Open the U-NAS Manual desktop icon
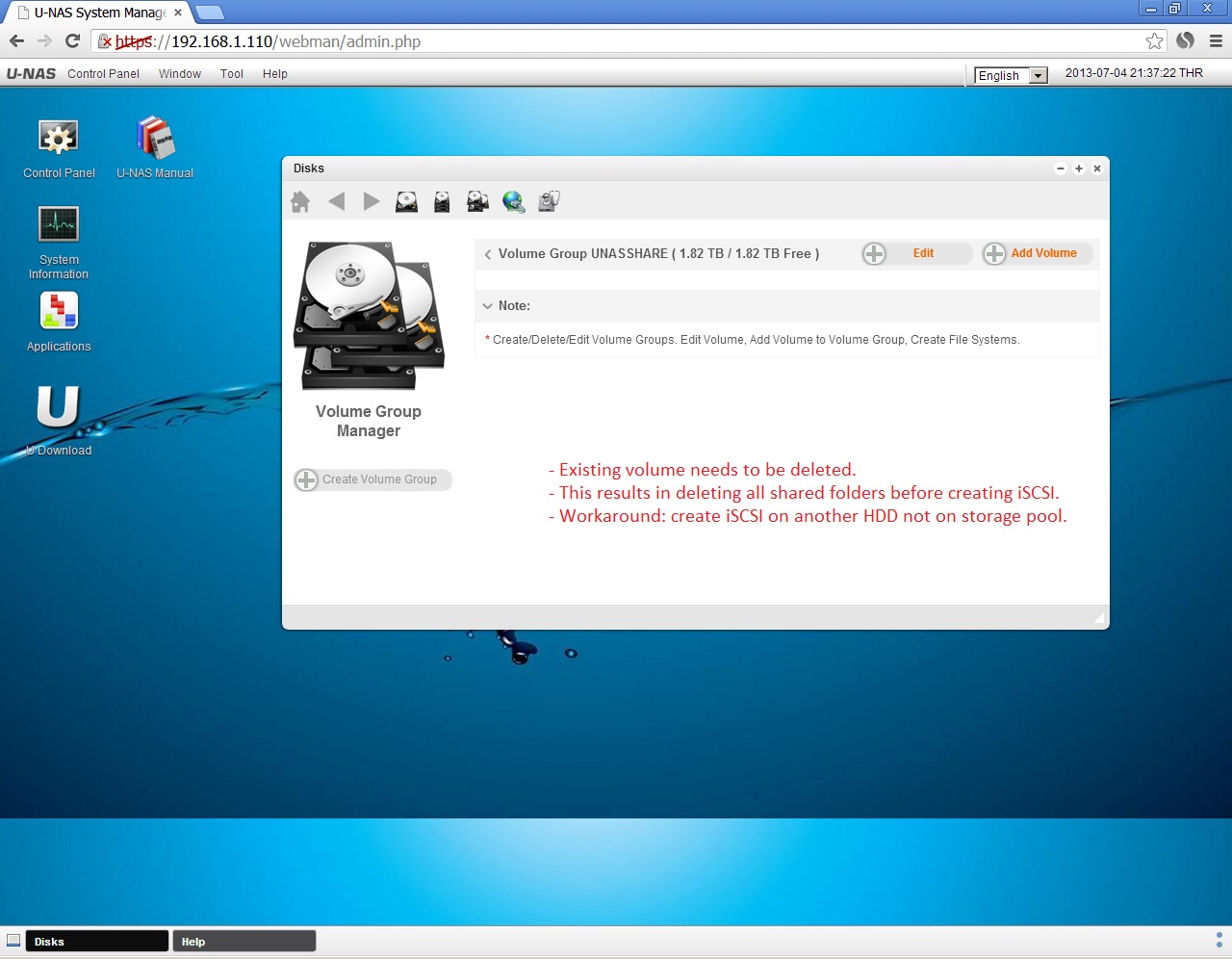The height and width of the screenshot is (959, 1232). click(155, 148)
